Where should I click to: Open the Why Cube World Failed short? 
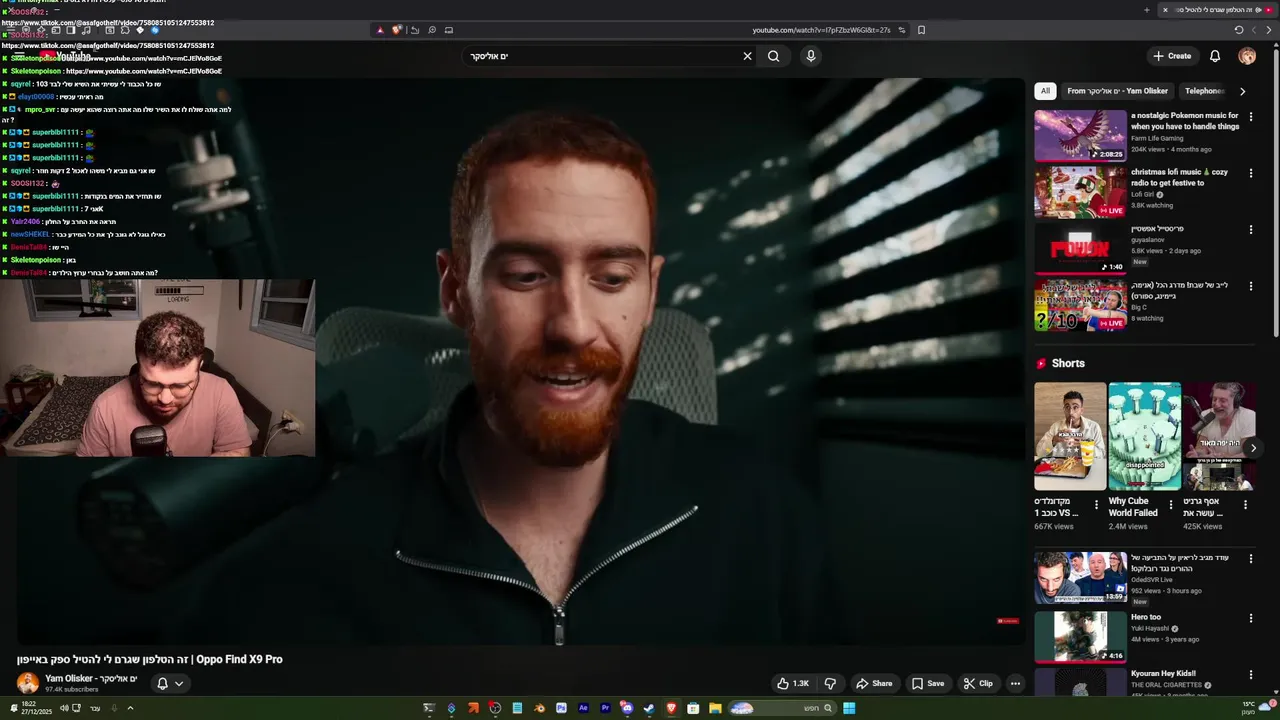(1144, 436)
